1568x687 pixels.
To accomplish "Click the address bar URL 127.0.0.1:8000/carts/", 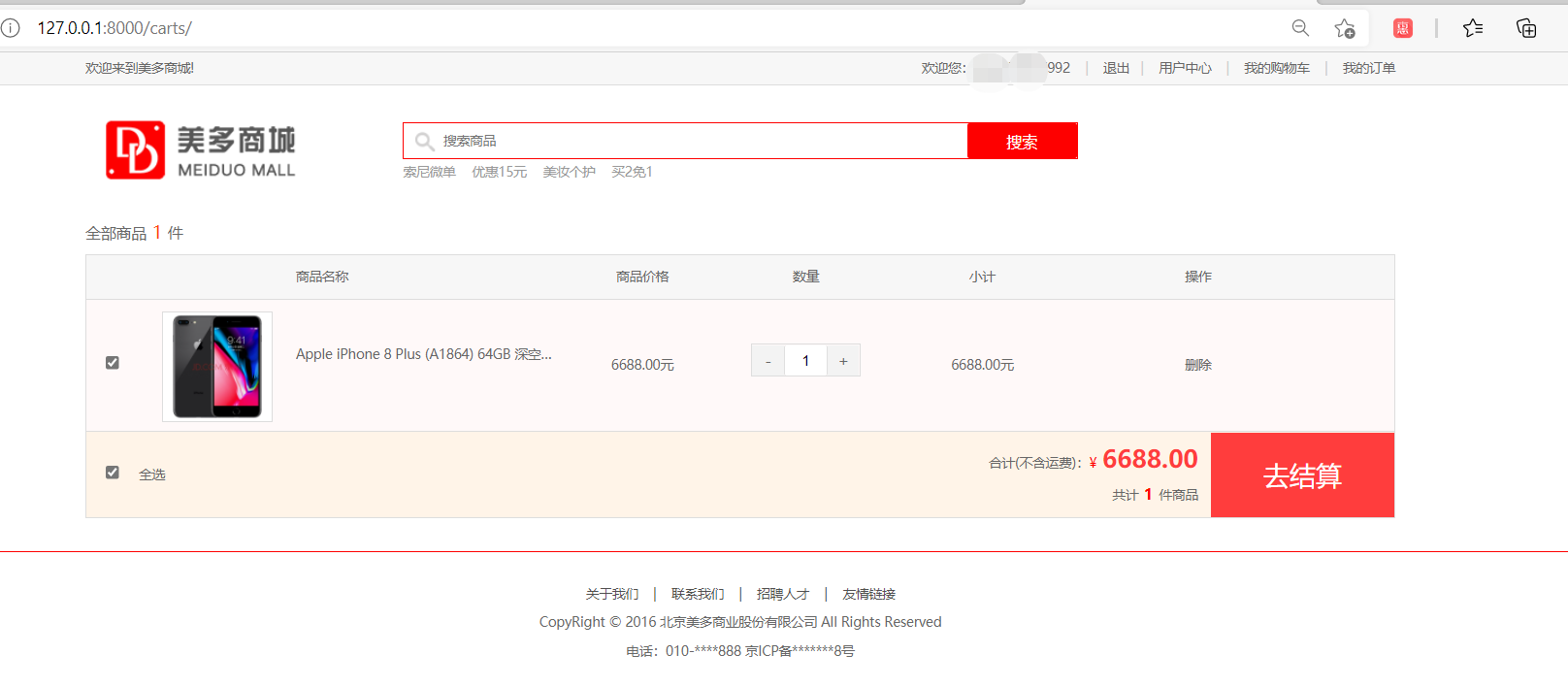I will click(x=114, y=28).
